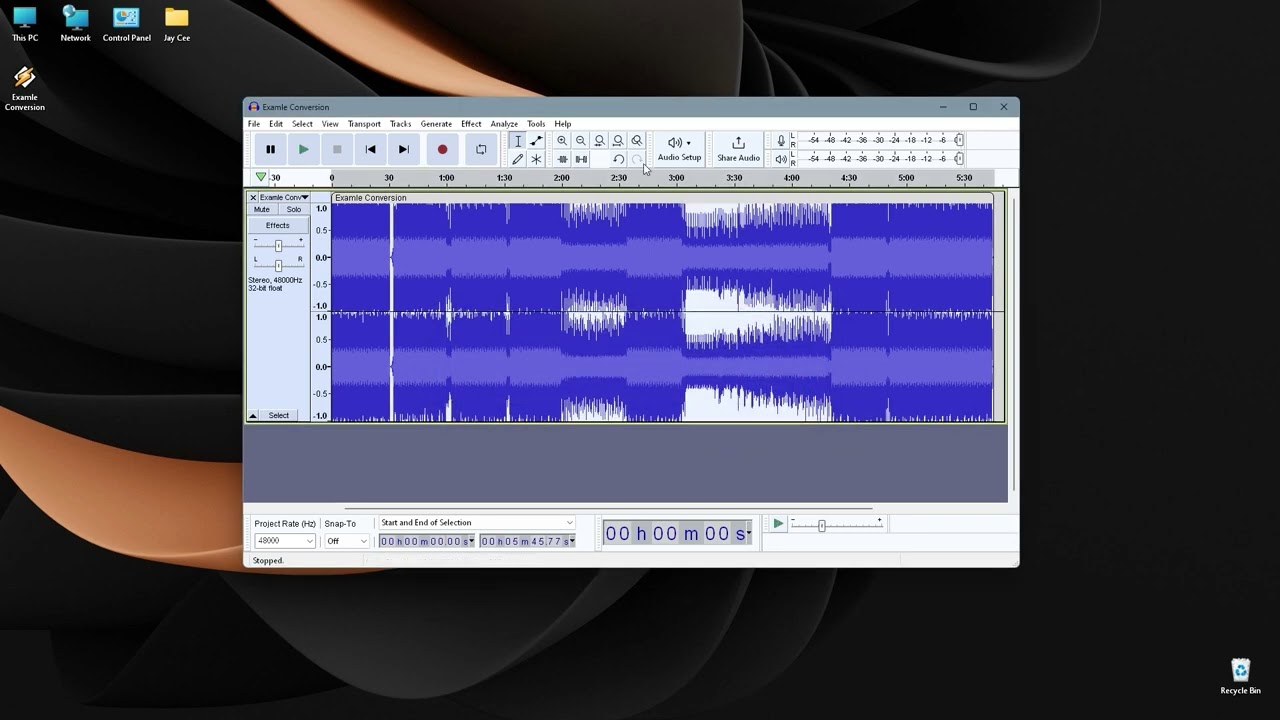
Task: Select the Envelope tool
Action: [x=536, y=141]
